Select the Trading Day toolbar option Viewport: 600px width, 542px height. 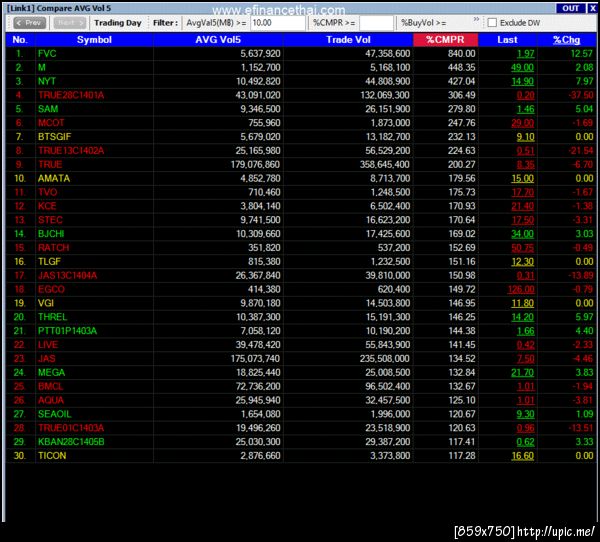coord(118,23)
